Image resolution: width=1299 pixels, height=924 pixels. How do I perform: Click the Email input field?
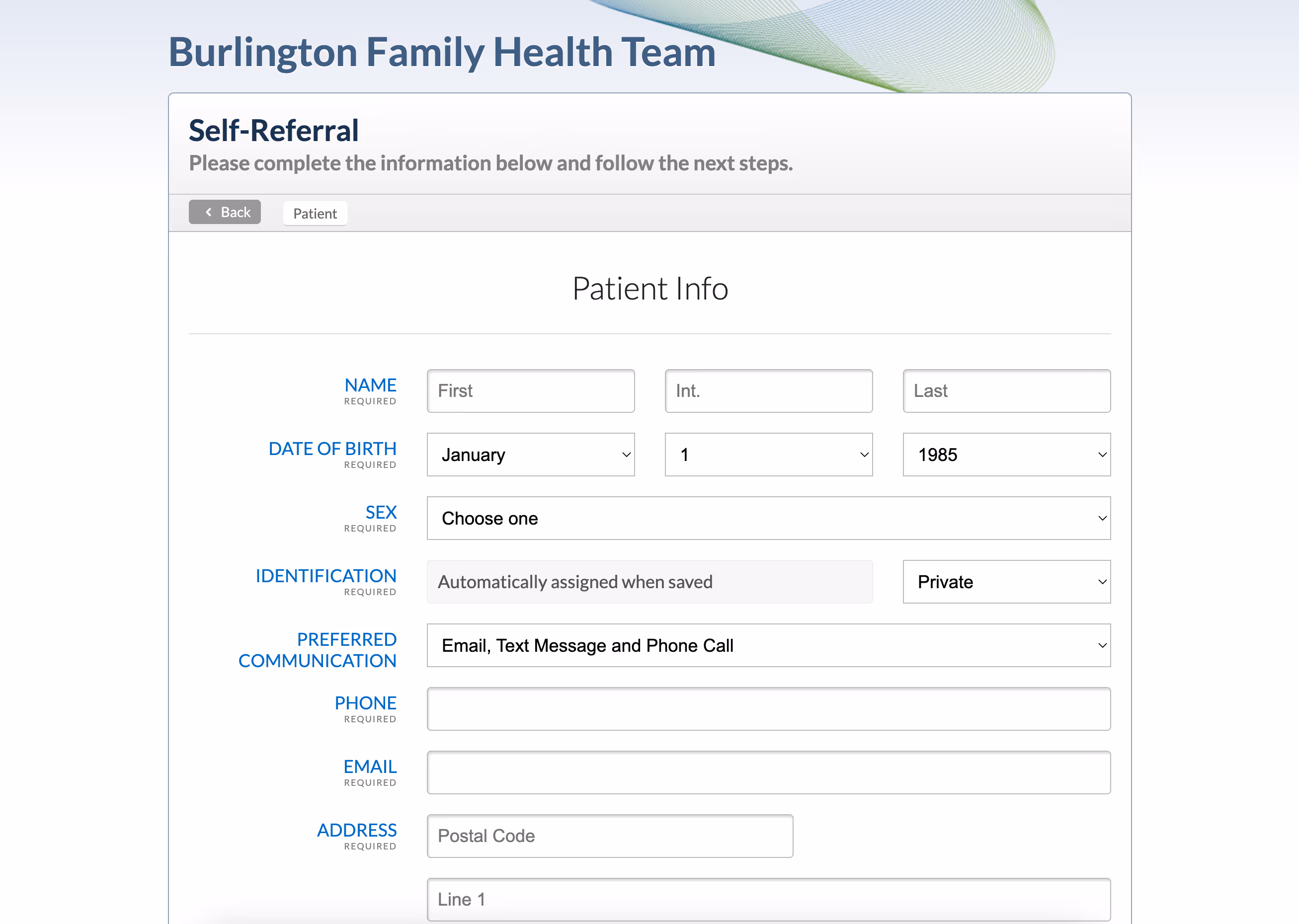pos(768,772)
